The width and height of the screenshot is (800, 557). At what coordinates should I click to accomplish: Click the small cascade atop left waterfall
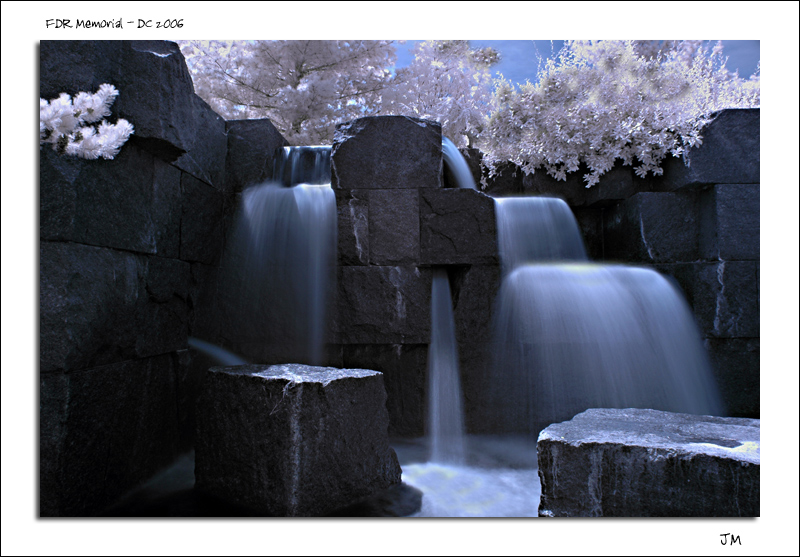pos(303,165)
